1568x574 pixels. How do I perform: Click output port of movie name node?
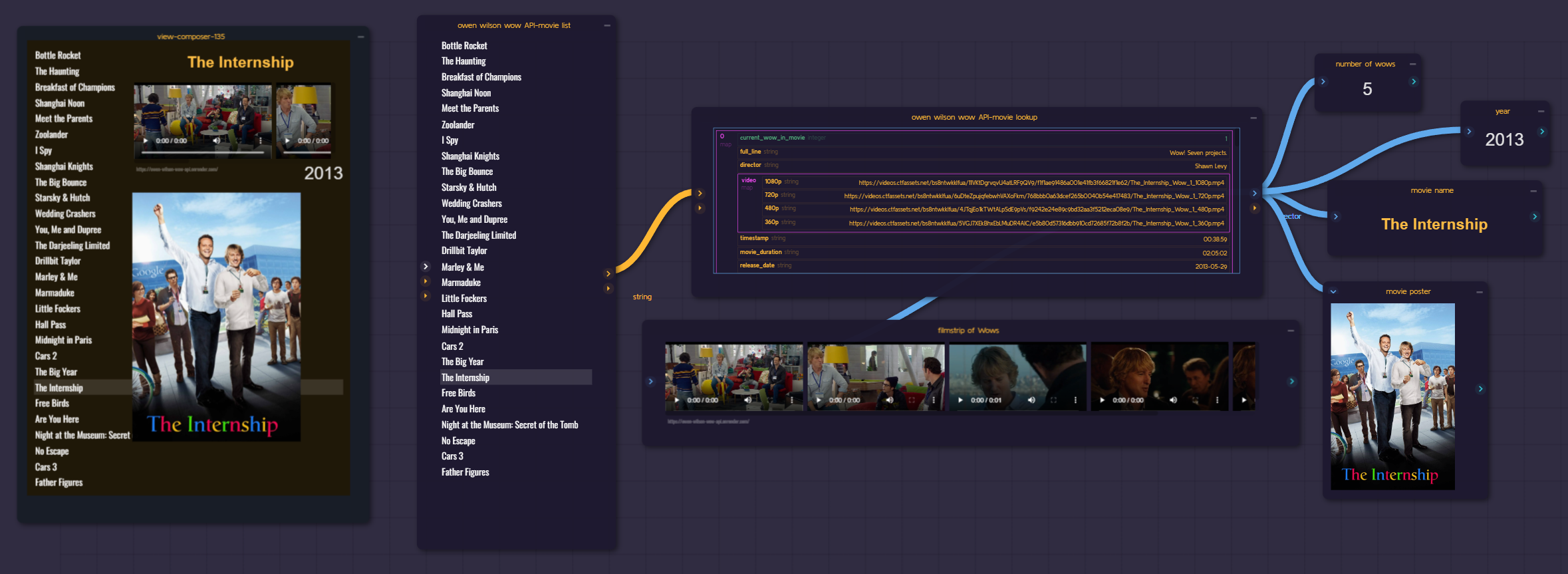point(1534,217)
